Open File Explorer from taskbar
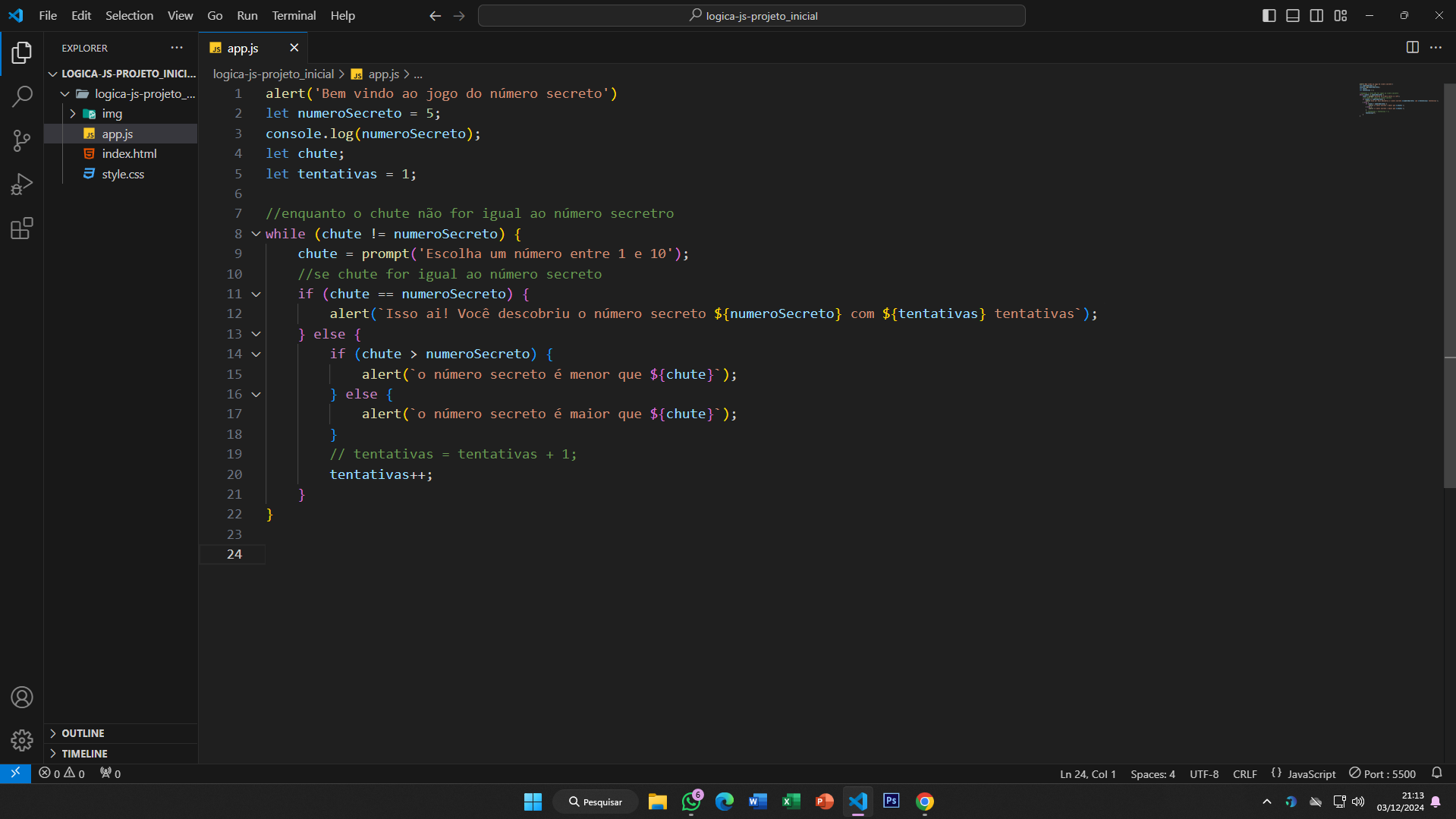 pos(658,802)
